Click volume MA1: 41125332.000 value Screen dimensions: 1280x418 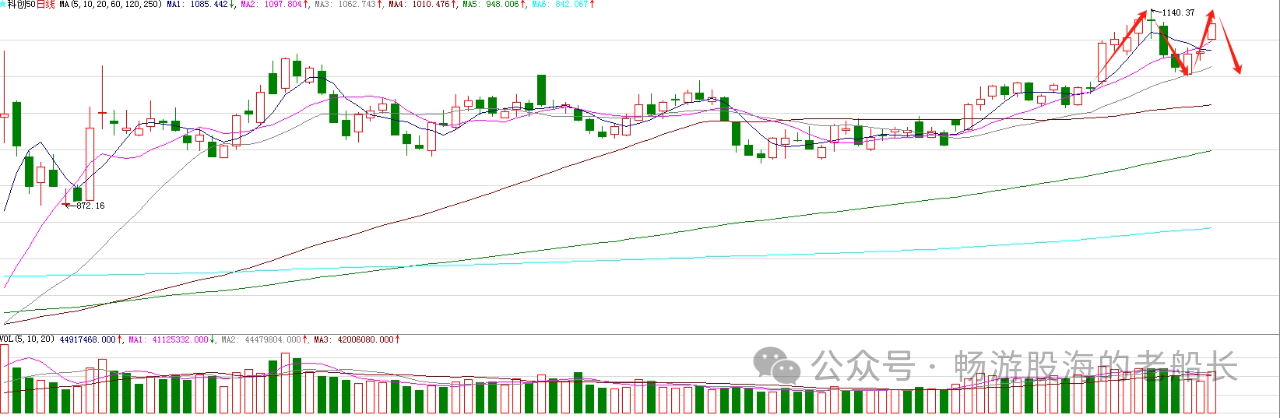pyautogui.click(x=170, y=340)
